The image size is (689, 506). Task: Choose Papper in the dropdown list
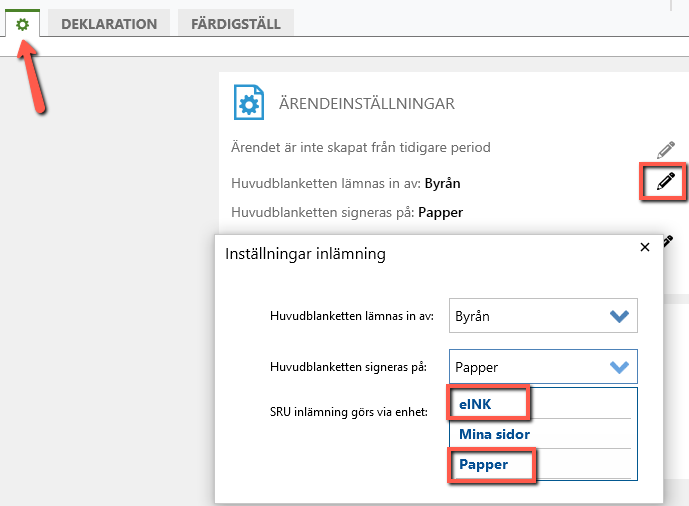click(x=543, y=464)
